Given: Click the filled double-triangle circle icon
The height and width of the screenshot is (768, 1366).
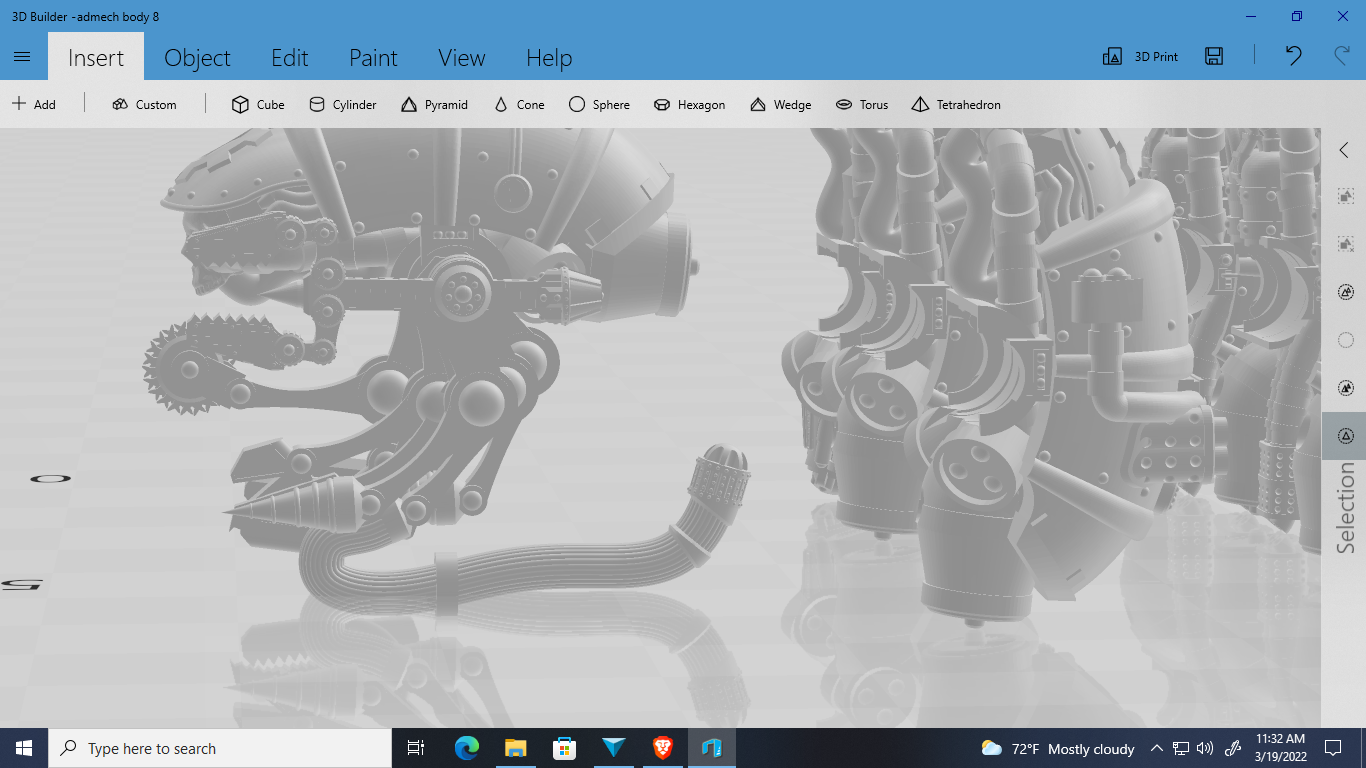Looking at the screenshot, I should [x=1345, y=388].
